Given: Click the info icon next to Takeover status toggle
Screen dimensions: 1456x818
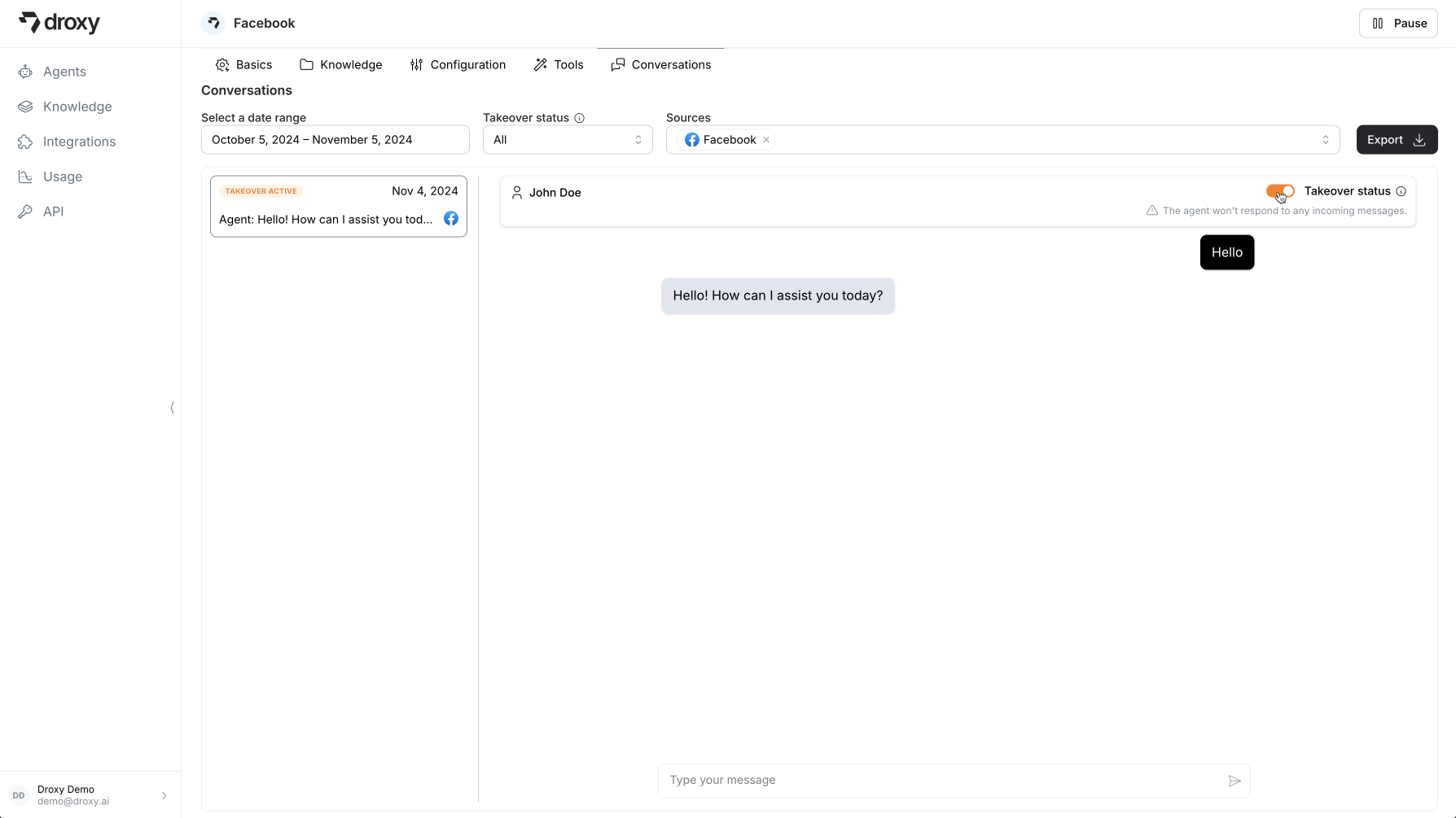Looking at the screenshot, I should [1401, 191].
